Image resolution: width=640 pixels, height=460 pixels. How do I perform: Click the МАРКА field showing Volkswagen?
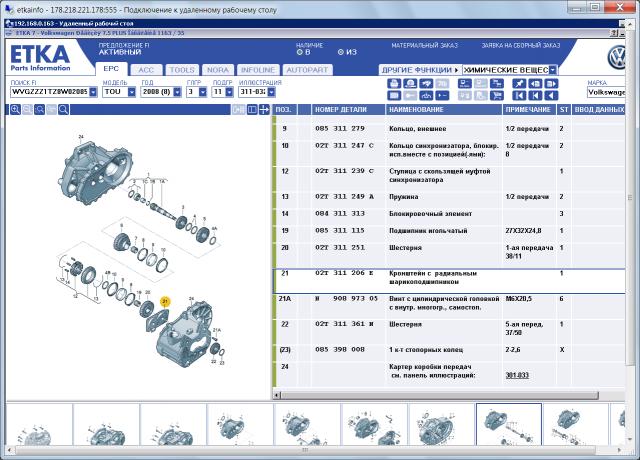(x=606, y=92)
